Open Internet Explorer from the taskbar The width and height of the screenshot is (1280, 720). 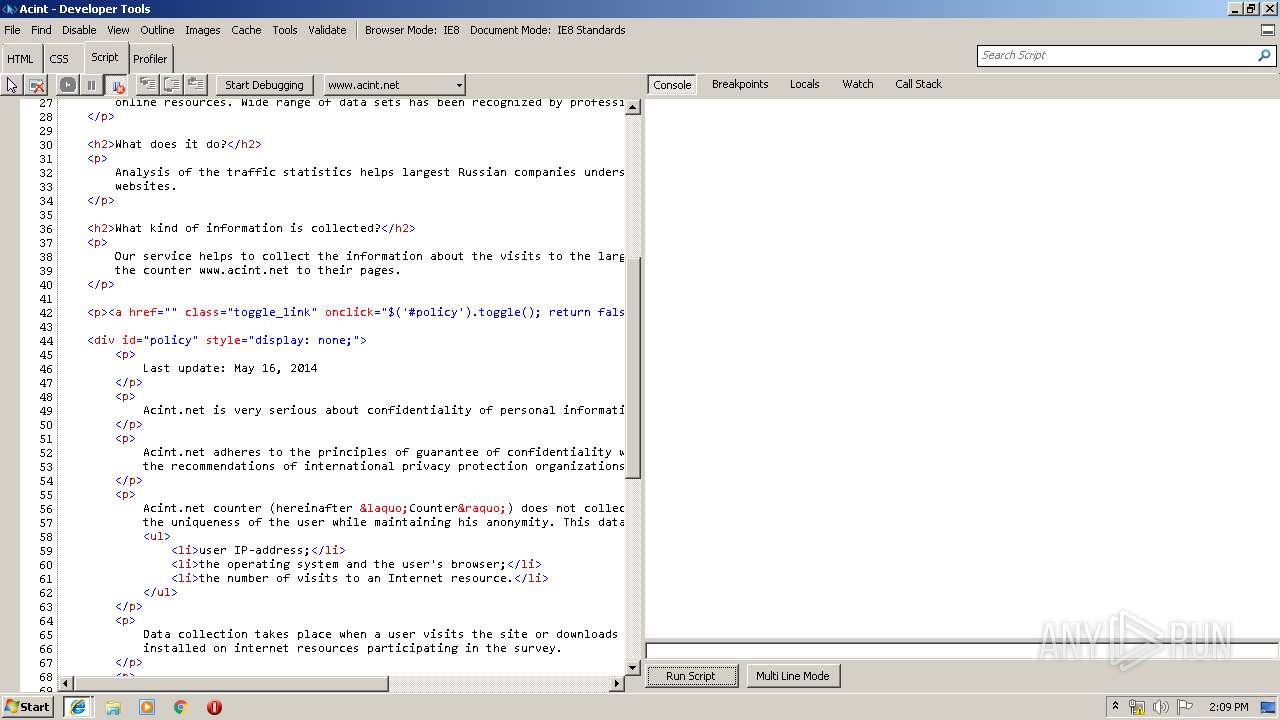click(x=78, y=707)
